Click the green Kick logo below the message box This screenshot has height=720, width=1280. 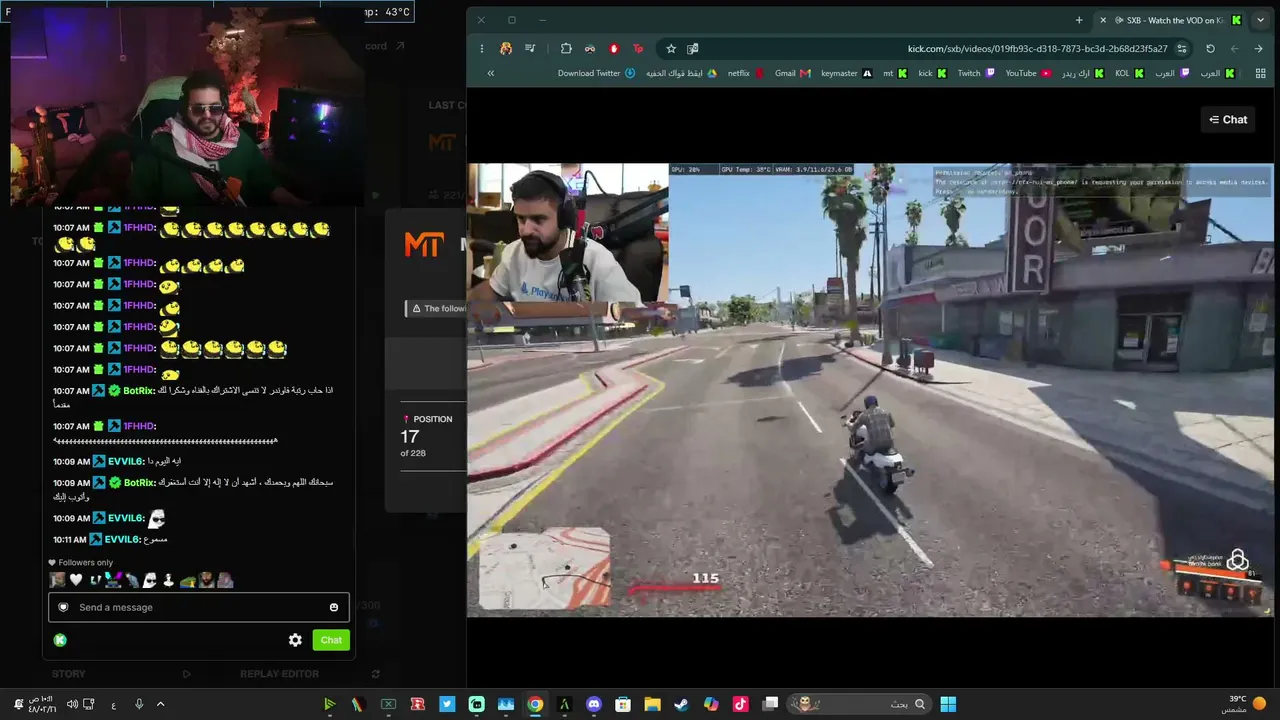[60, 640]
